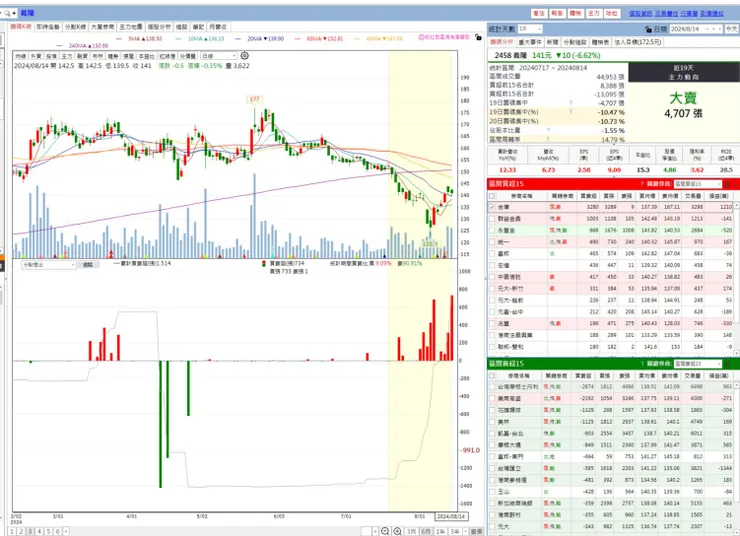Screen dimensions: 740x536
Task: Open the chart settings gear icon
Action: [244, 56]
